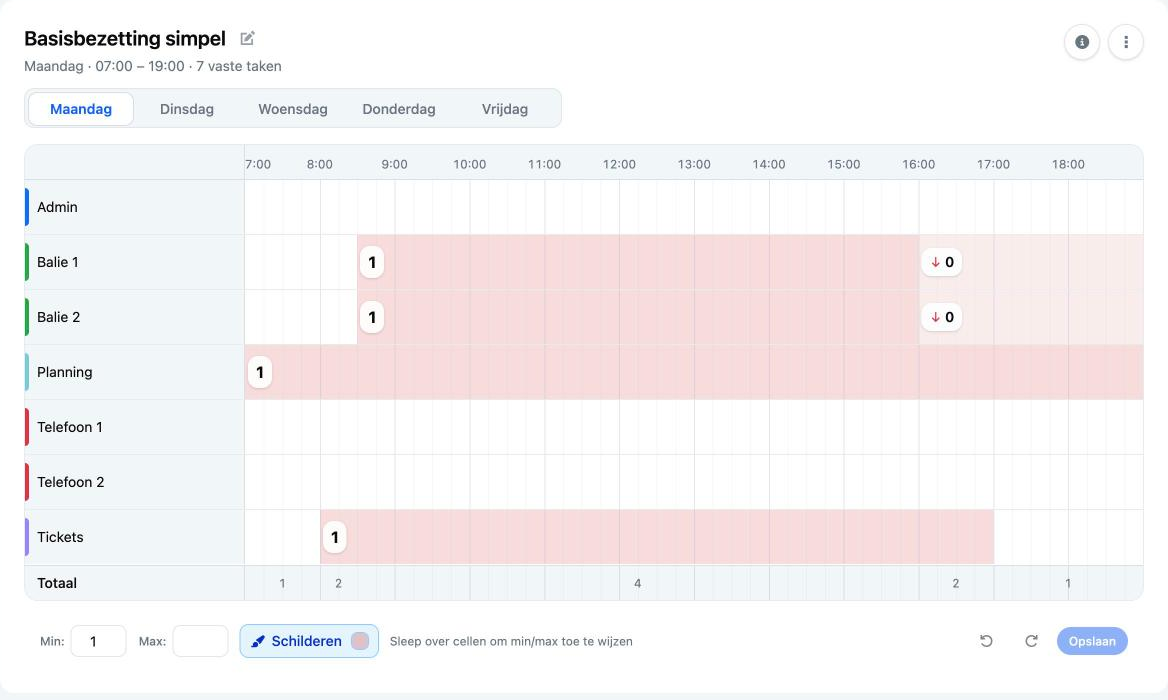Click the '1' badge in the Planning row
This screenshot has width=1168, height=700.
[260, 372]
